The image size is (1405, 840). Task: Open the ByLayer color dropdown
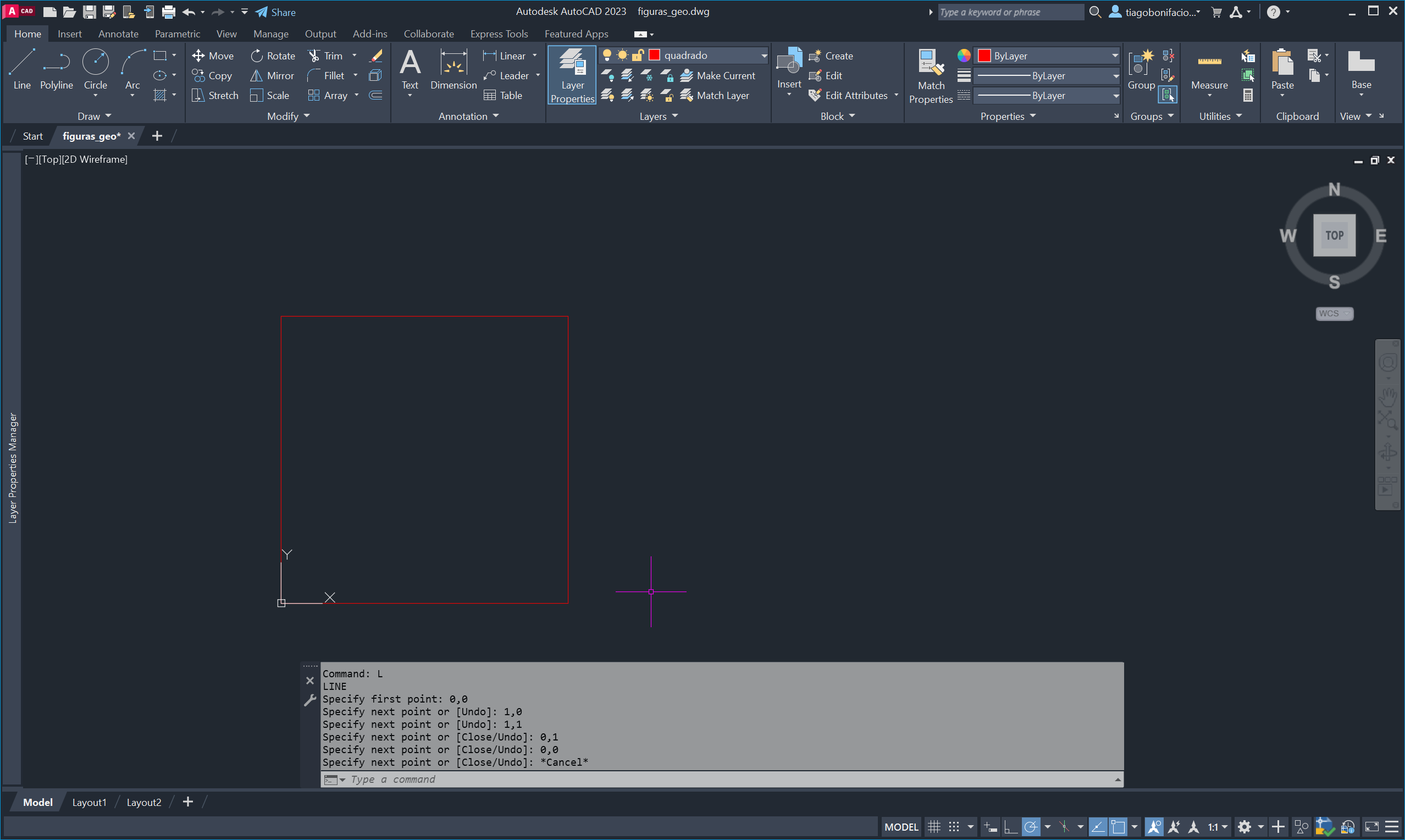(1114, 56)
